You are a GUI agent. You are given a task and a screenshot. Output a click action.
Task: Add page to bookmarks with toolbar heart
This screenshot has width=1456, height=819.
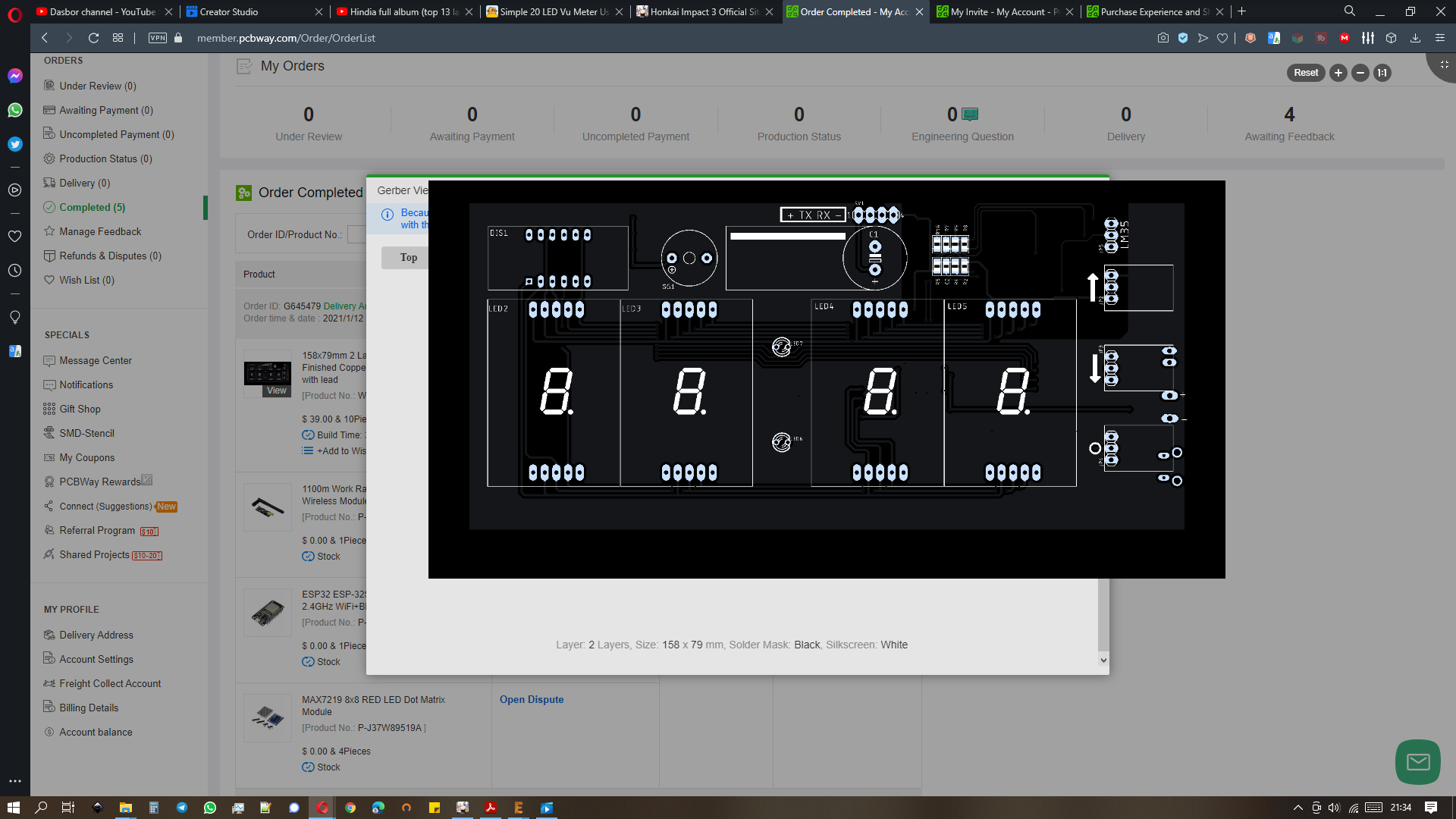pos(1222,38)
